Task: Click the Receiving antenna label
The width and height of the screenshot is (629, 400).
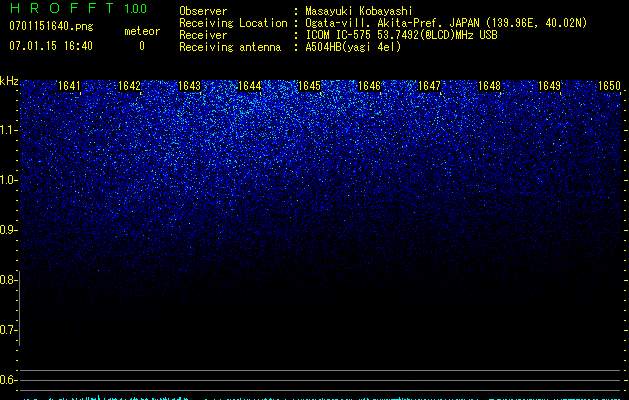Action: [230, 47]
